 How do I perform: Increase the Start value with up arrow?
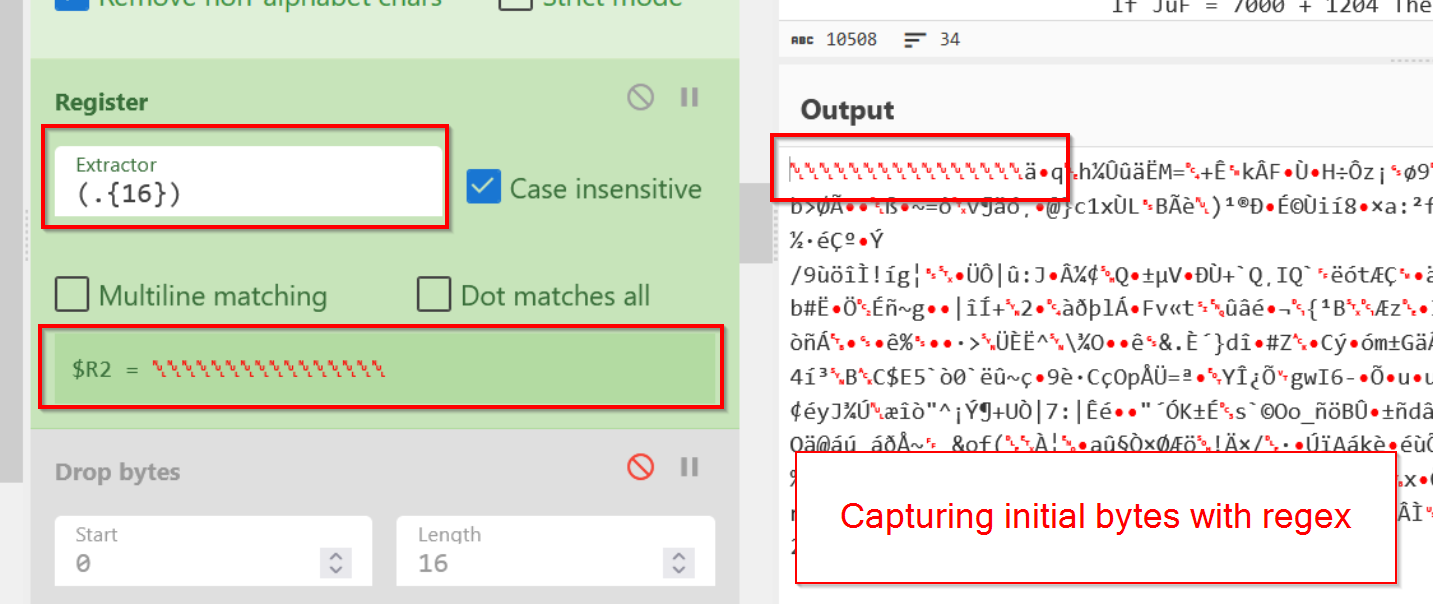[x=336, y=556]
